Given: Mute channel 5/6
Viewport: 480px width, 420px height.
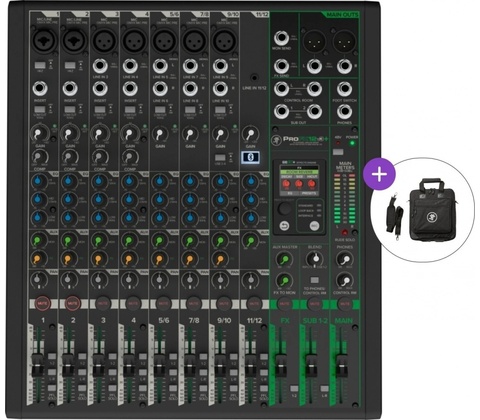Looking at the screenshot, I should pyautogui.click(x=163, y=304).
